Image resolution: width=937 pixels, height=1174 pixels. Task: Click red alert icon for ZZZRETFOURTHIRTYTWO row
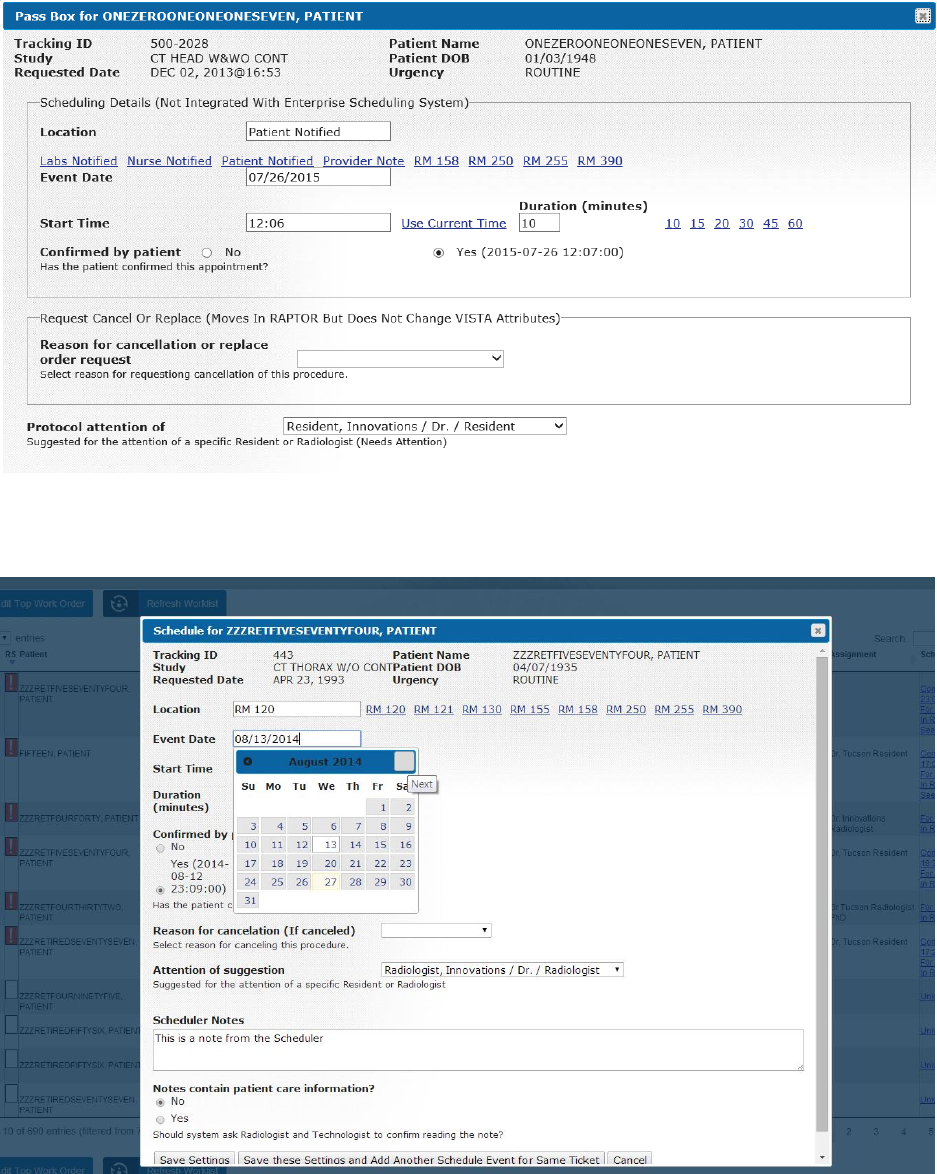(x=11, y=901)
